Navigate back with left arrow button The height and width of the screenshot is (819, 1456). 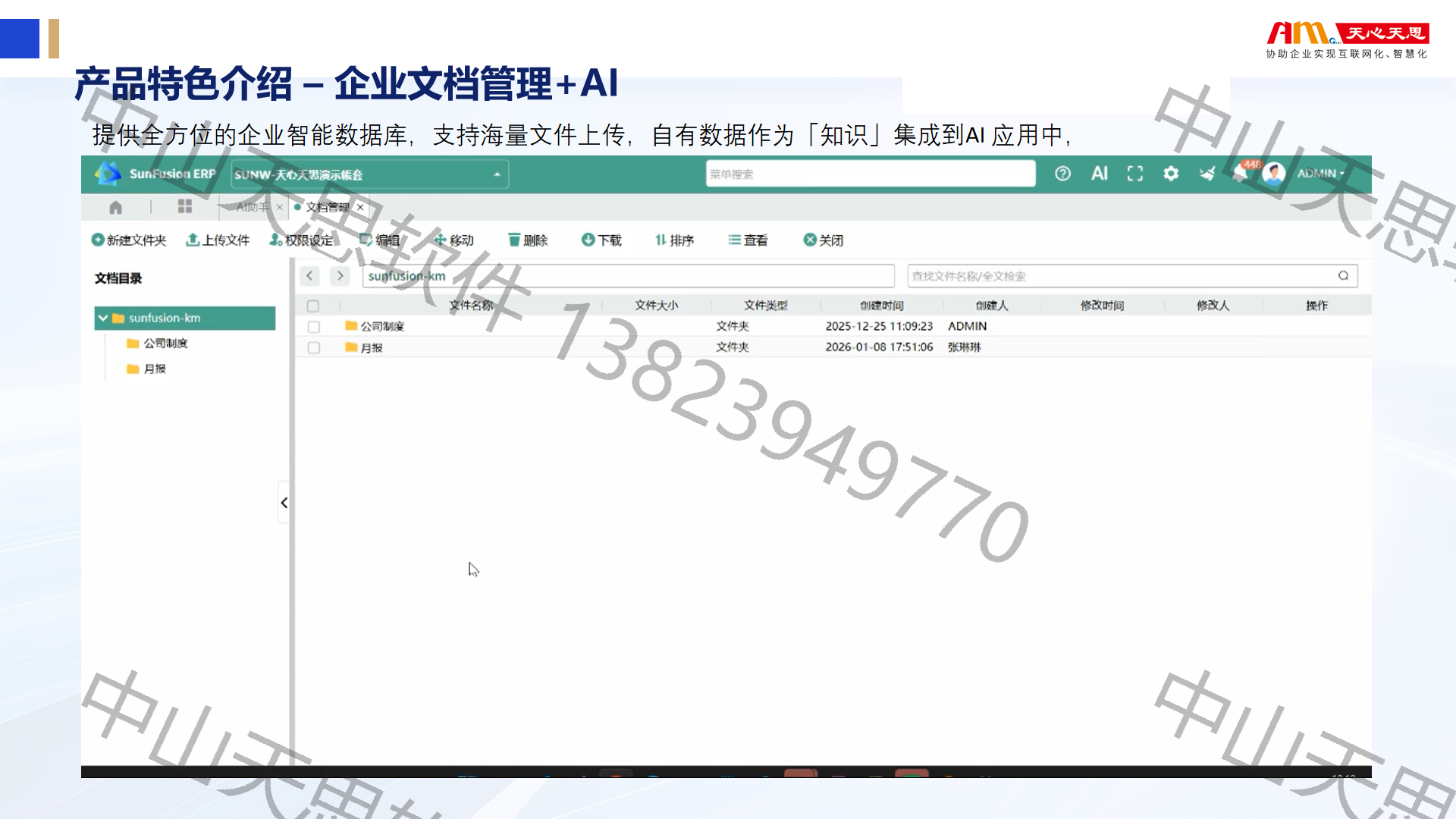coord(309,276)
